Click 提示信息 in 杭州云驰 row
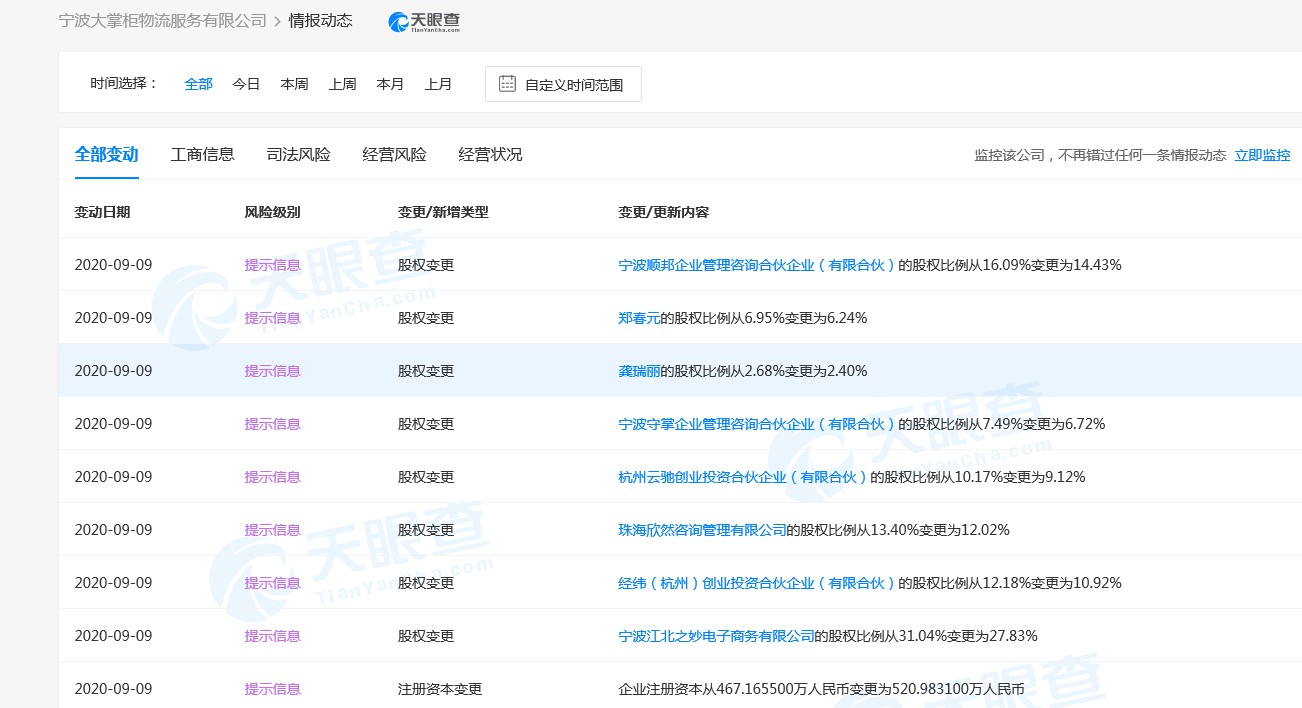1302x708 pixels. (x=272, y=477)
